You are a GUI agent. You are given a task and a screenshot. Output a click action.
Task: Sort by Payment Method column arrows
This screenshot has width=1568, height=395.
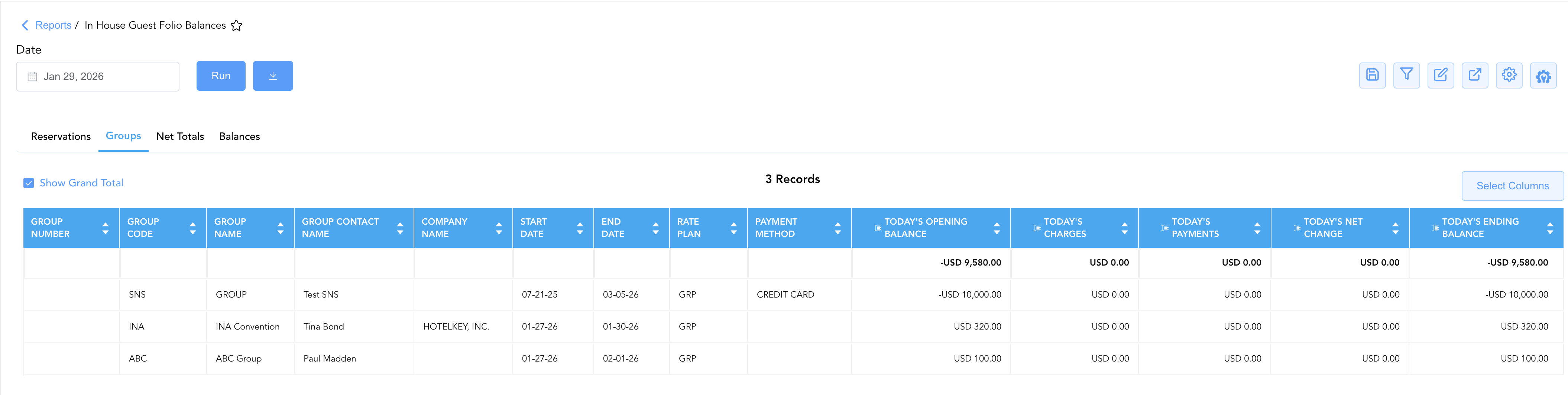[838, 228]
